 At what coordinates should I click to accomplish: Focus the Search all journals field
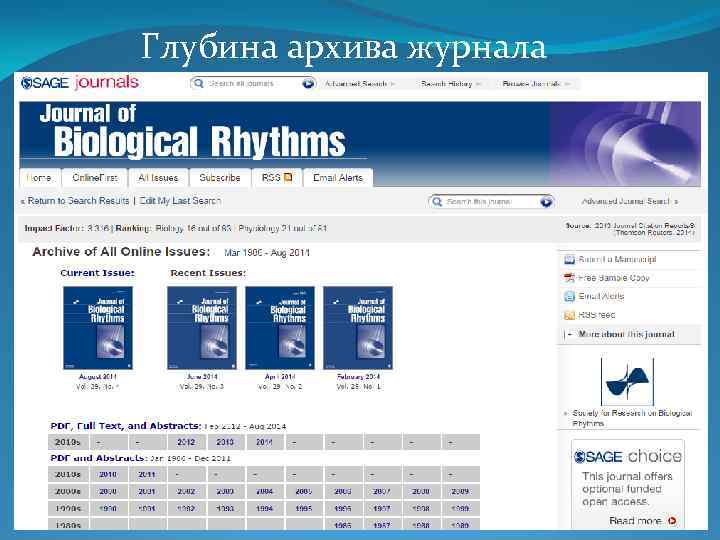click(x=253, y=84)
